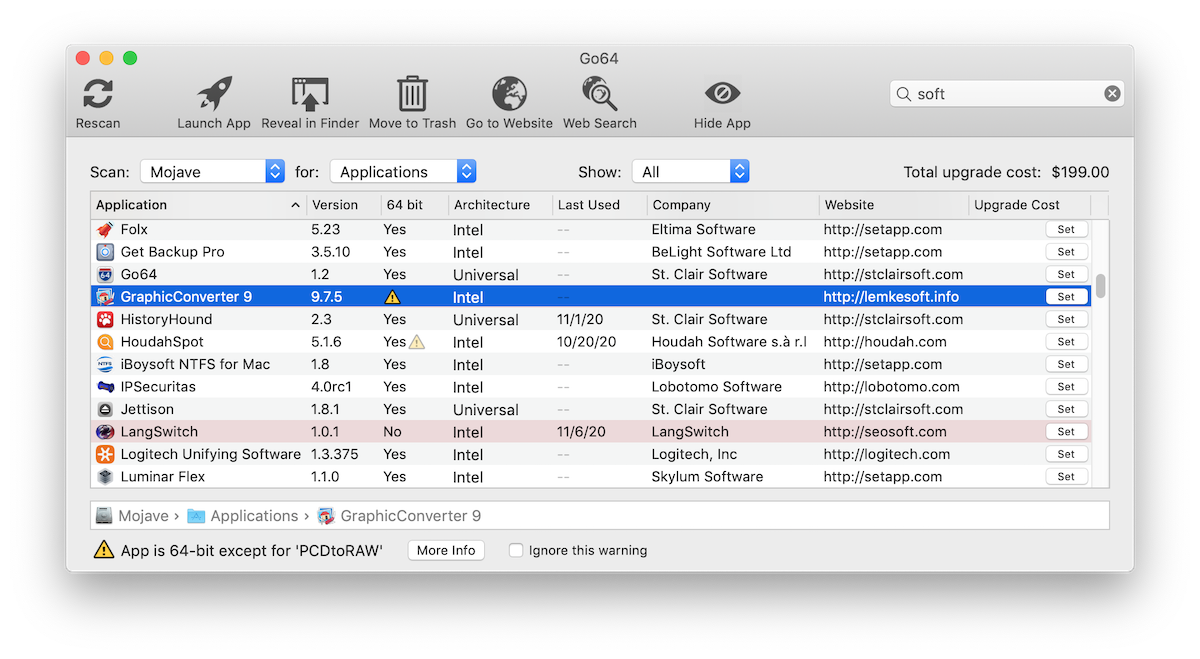Screen dimensions: 1200x659
Task: Click the Reveal in Finder icon
Action: [310, 95]
